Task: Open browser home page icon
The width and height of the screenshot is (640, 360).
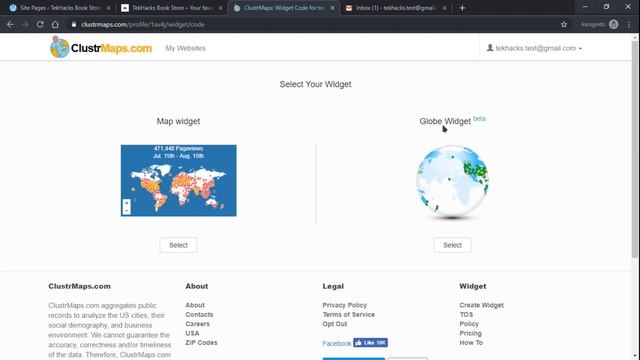Action: click(x=55, y=24)
